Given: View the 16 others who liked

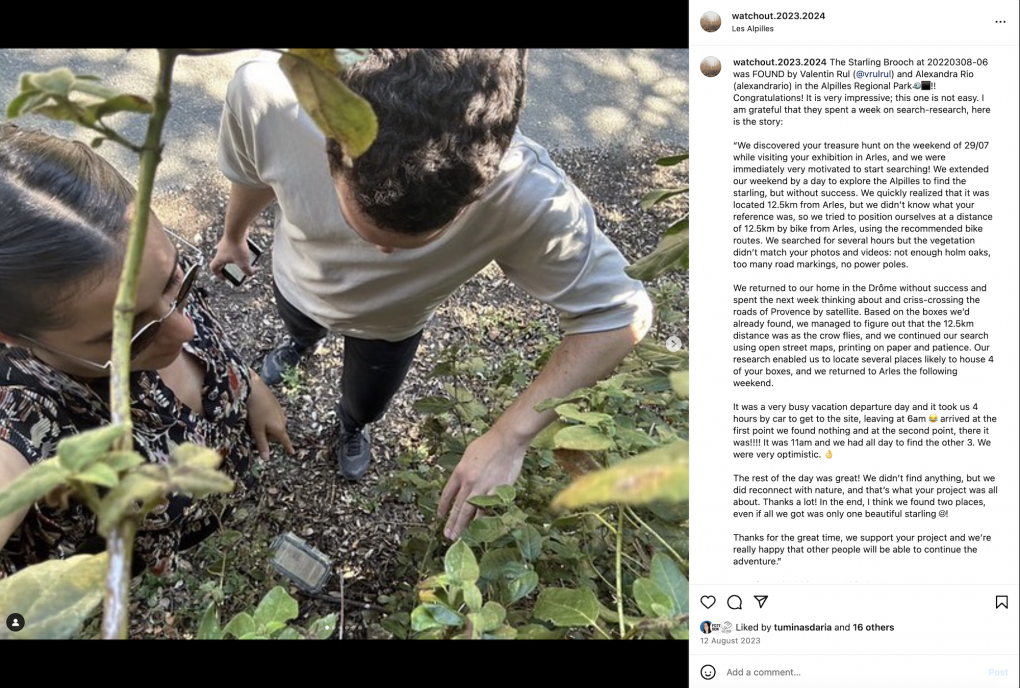Looking at the screenshot, I should point(873,628).
